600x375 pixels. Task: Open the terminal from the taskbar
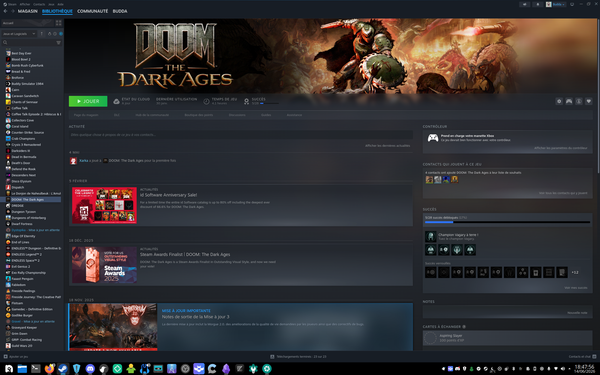click(36, 368)
